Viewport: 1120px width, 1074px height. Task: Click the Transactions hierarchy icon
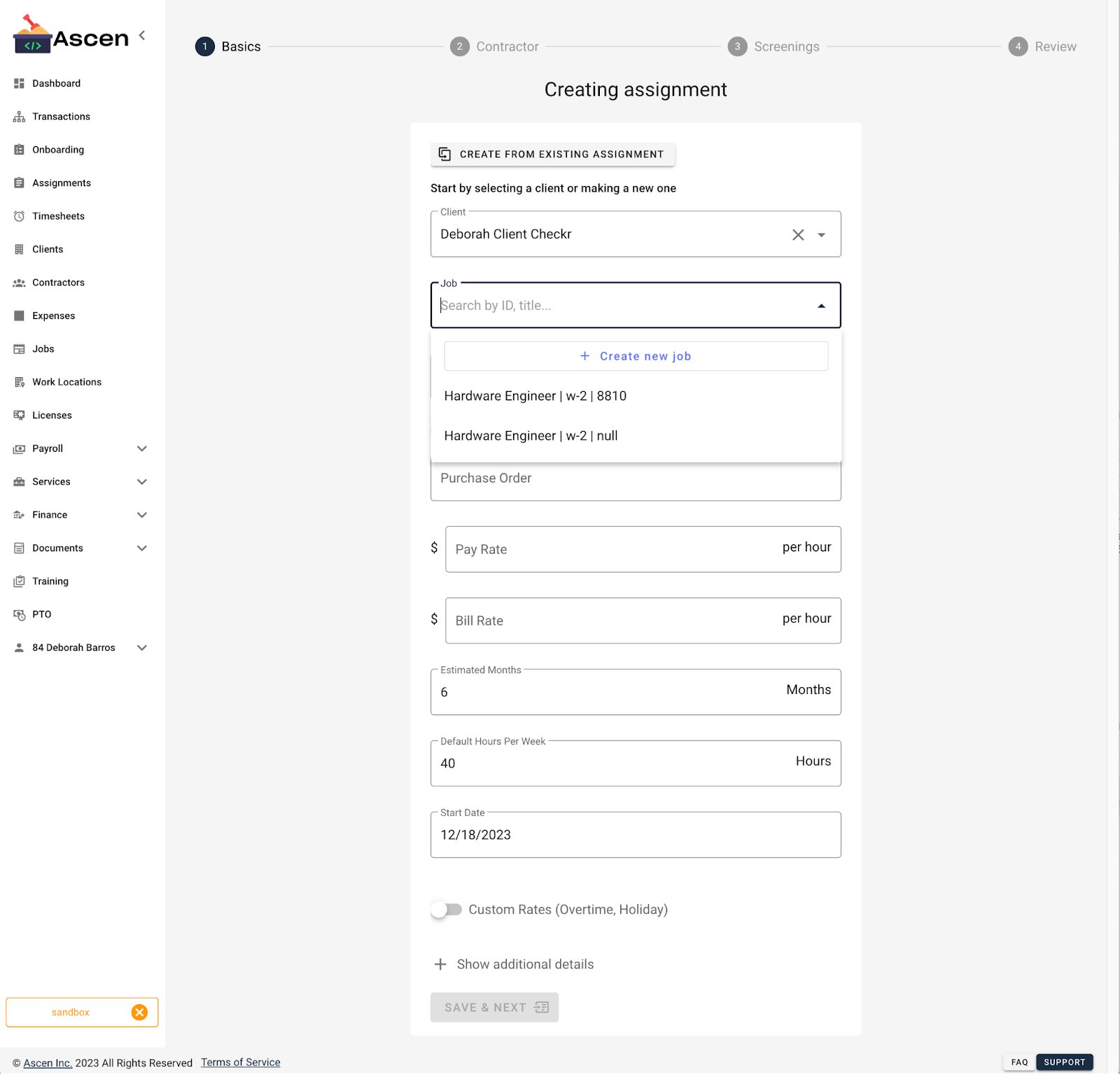19,116
